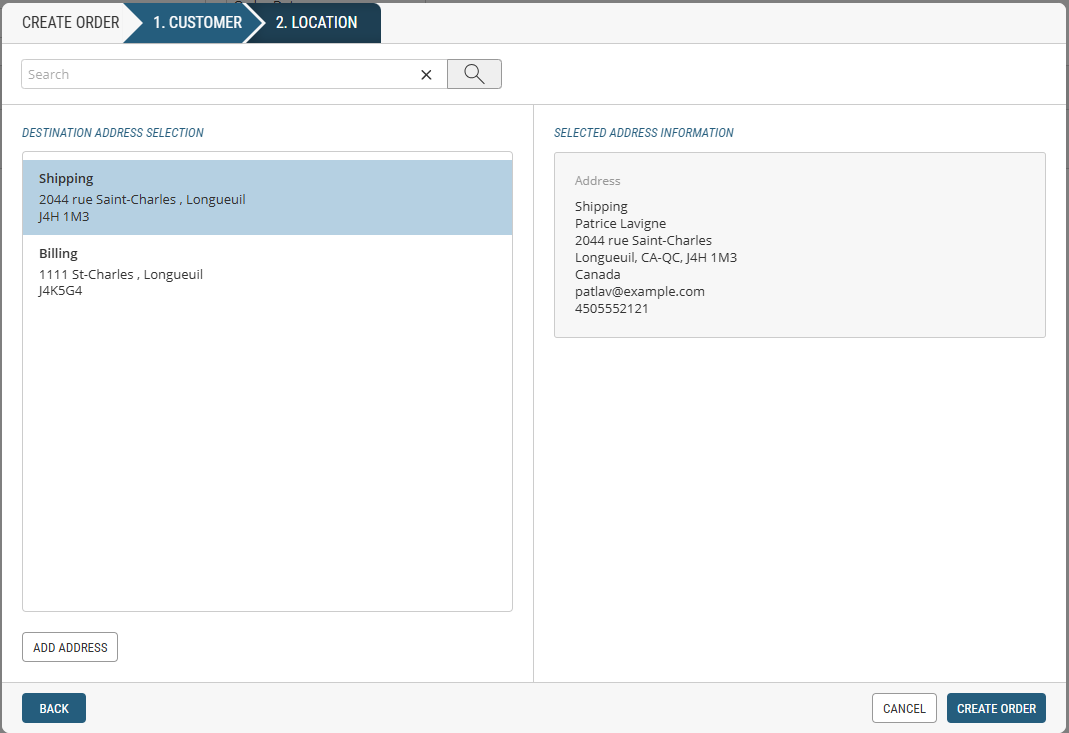The width and height of the screenshot is (1069, 733).
Task: Click the grey Address label in details panel
Action: pos(598,181)
